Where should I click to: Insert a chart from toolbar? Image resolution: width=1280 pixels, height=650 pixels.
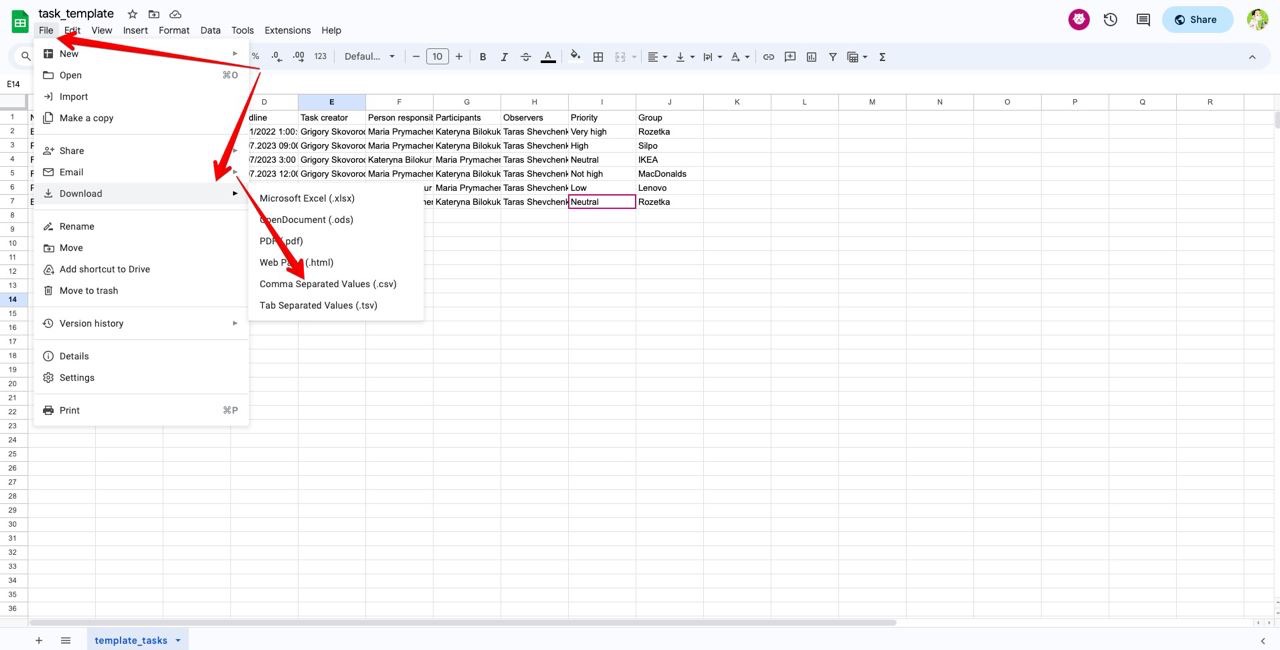coord(811,57)
